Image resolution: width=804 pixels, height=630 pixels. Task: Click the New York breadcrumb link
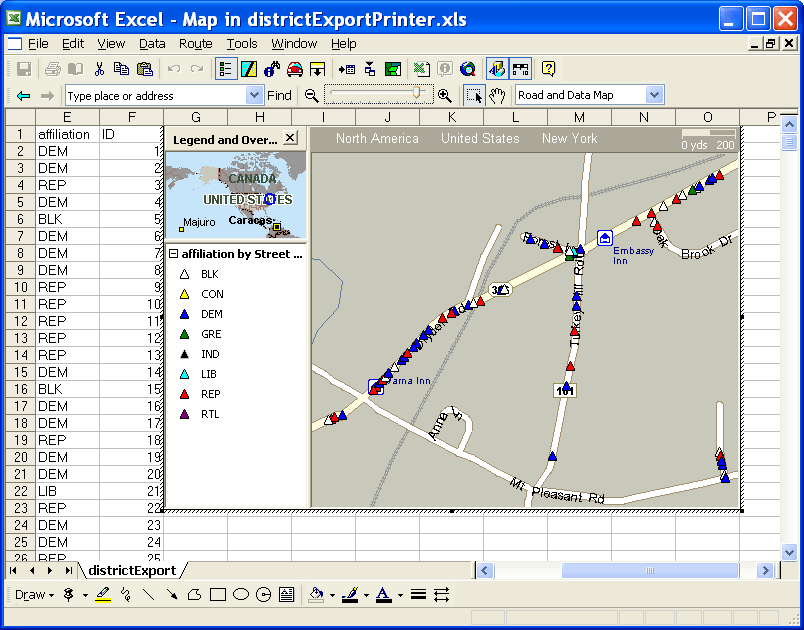pyautogui.click(x=569, y=138)
